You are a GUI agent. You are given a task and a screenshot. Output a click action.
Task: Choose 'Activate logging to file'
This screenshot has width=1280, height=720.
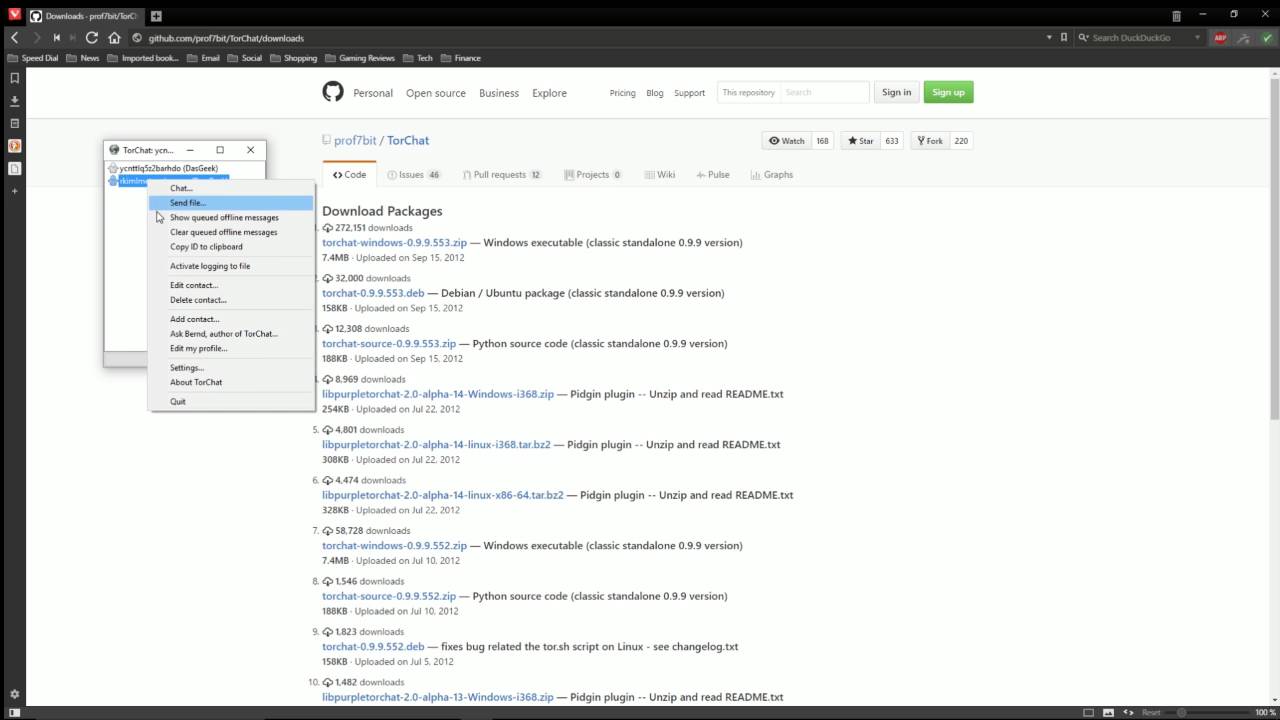231,266
